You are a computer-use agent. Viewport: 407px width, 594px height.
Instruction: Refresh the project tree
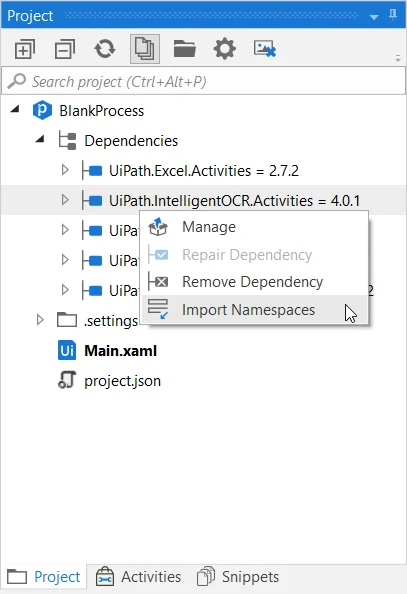click(x=105, y=49)
